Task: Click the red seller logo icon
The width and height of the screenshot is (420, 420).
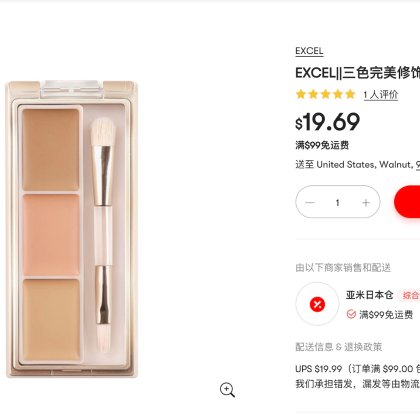Action: click(x=317, y=304)
